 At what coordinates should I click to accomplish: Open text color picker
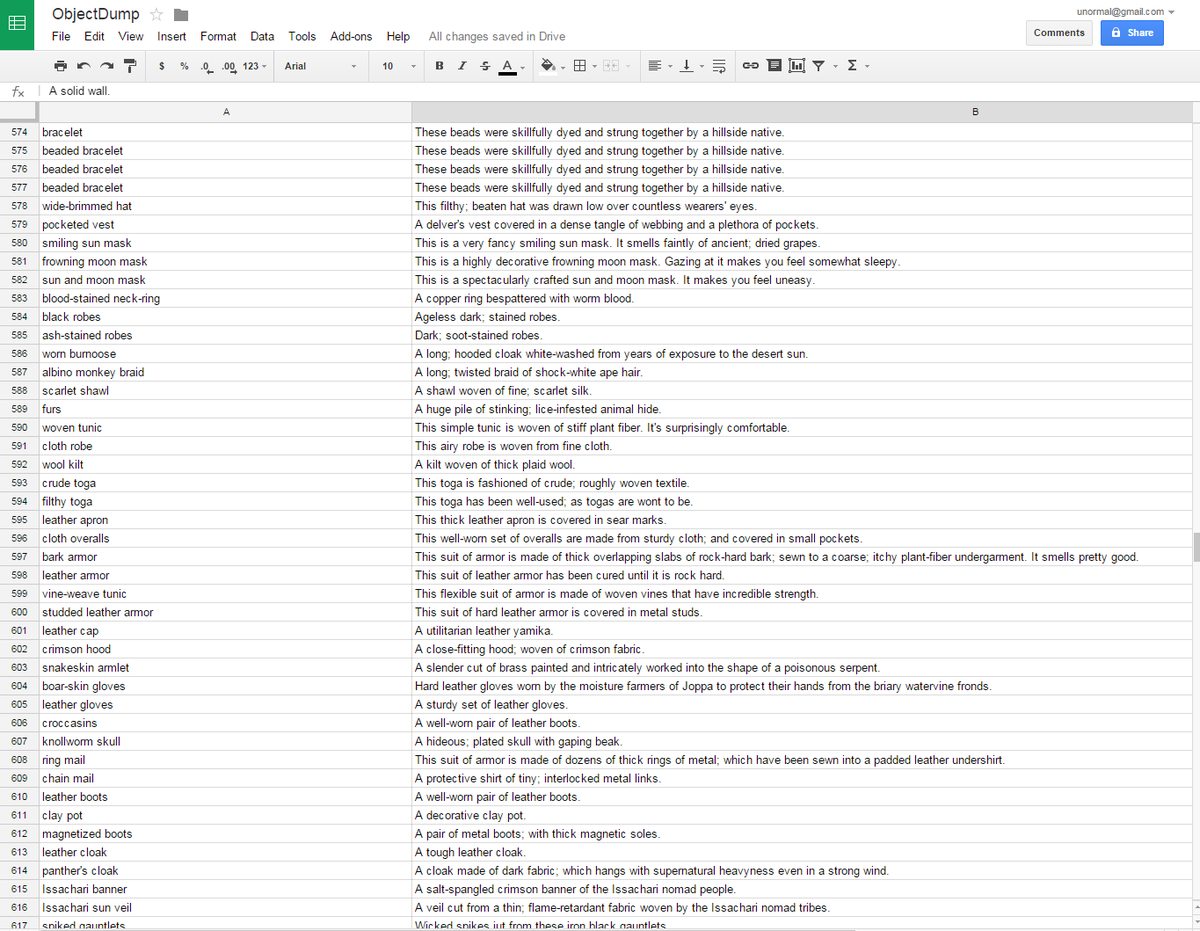point(510,66)
